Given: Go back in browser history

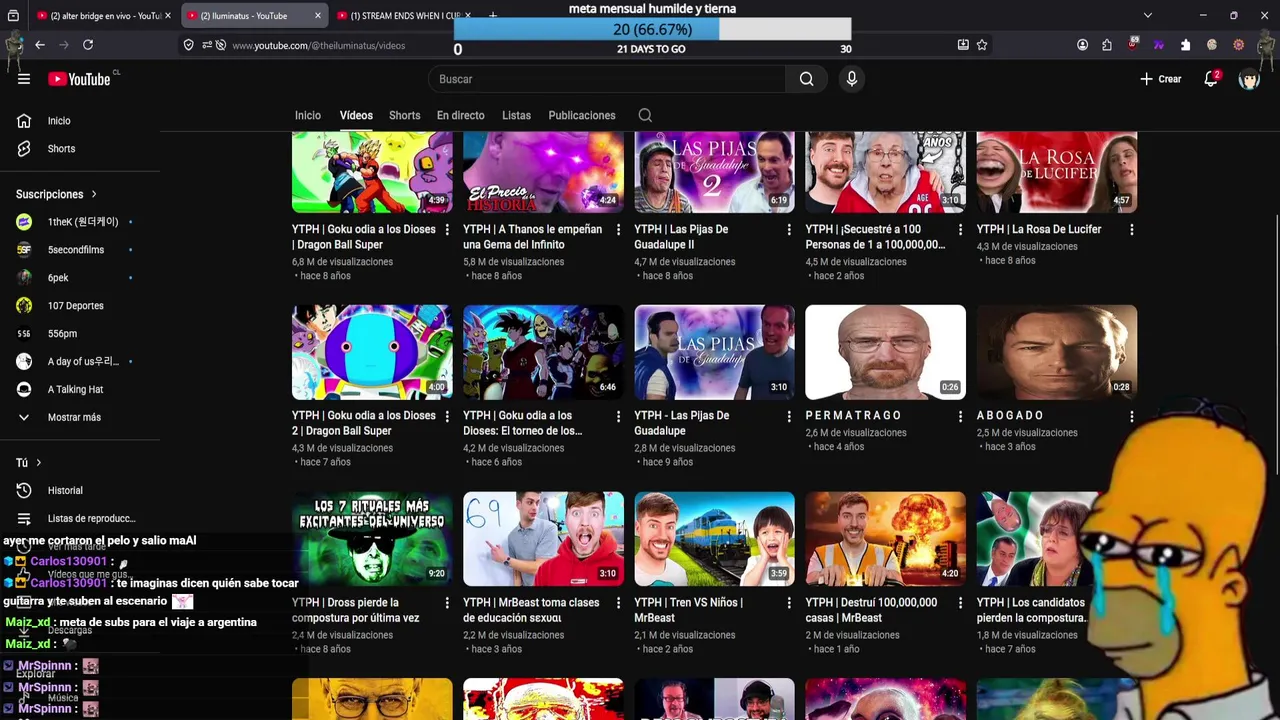Looking at the screenshot, I should pyautogui.click(x=40, y=45).
